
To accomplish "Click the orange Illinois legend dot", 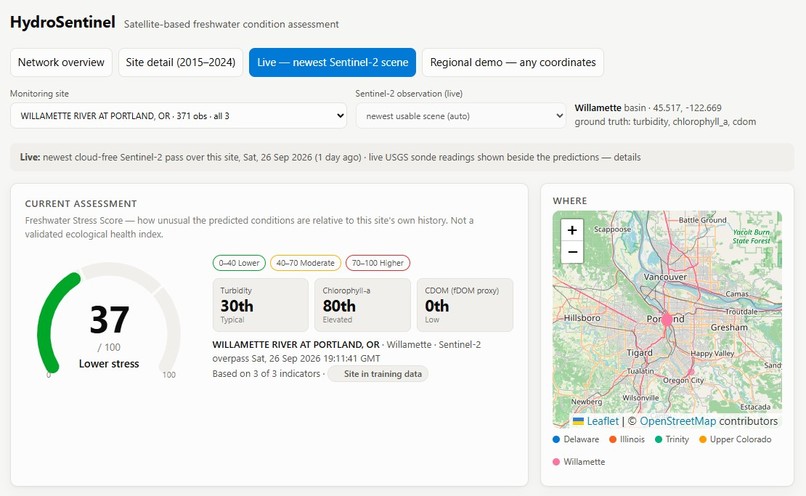I will [x=612, y=439].
